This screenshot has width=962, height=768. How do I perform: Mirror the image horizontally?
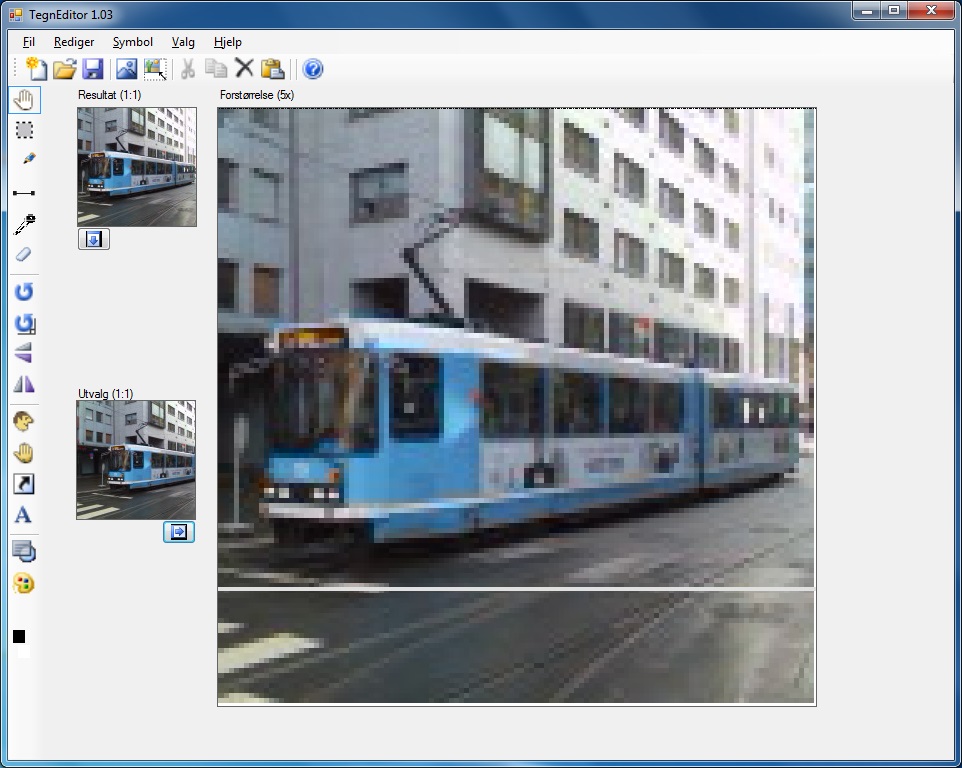click(24, 385)
